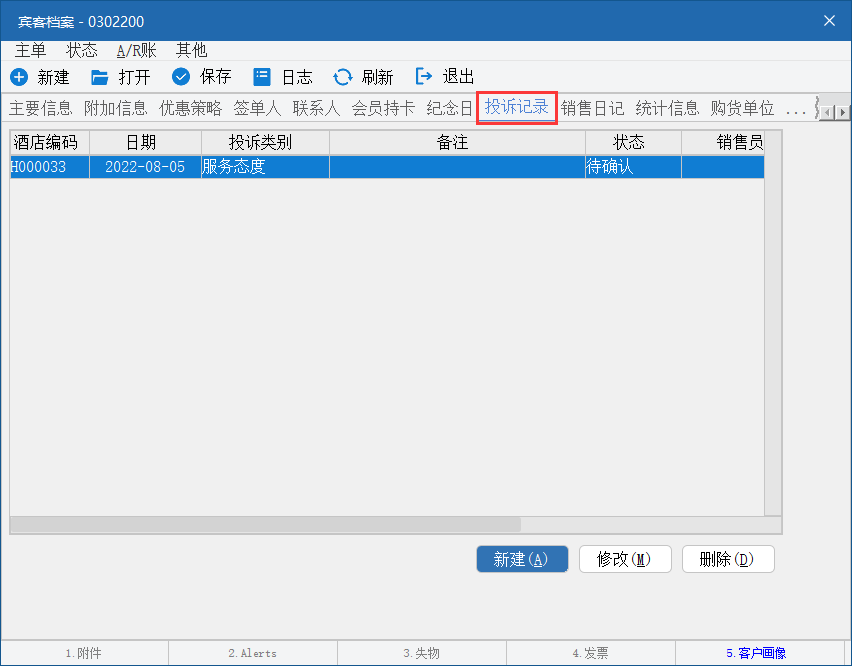The image size is (852, 666).
Task: Click the 销售员 column header
Action: [723, 142]
